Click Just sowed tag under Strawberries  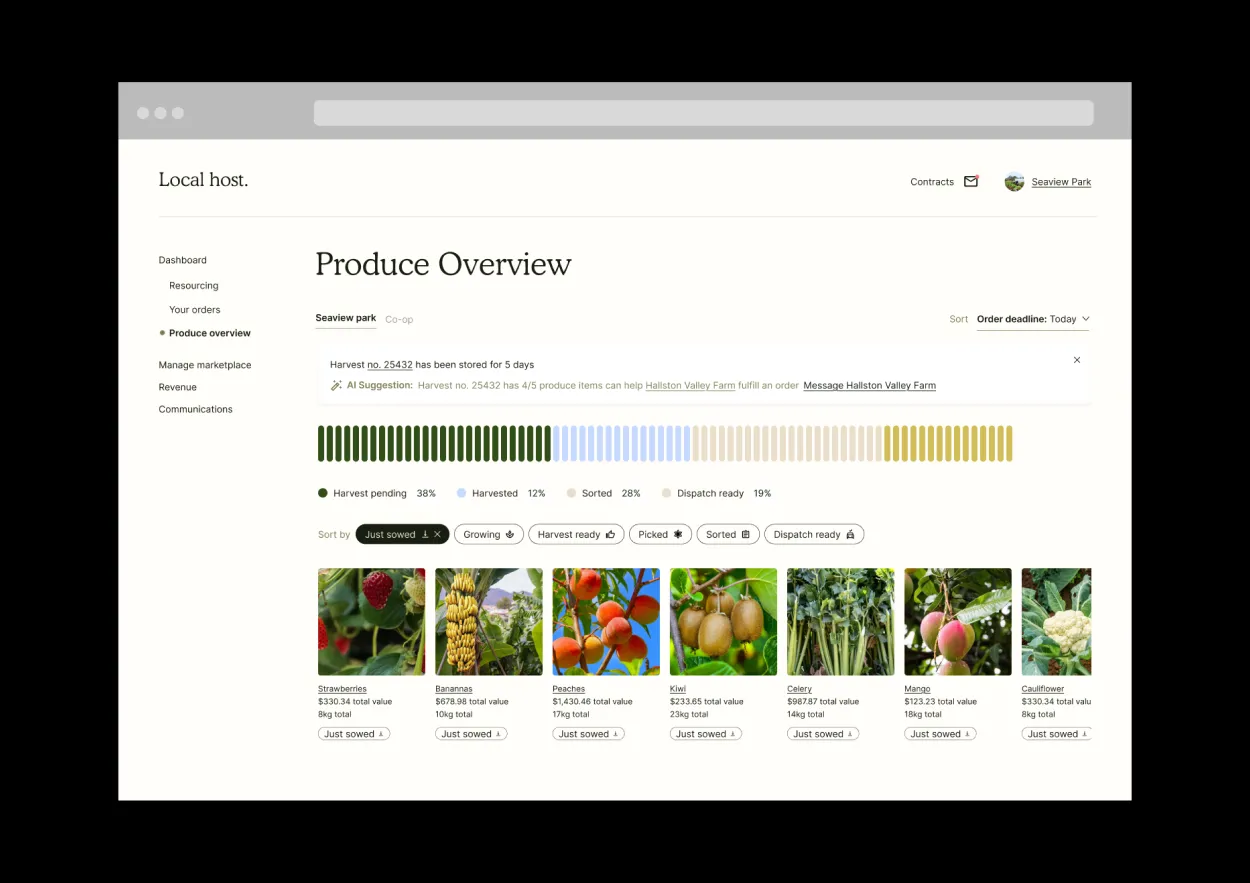click(x=354, y=734)
